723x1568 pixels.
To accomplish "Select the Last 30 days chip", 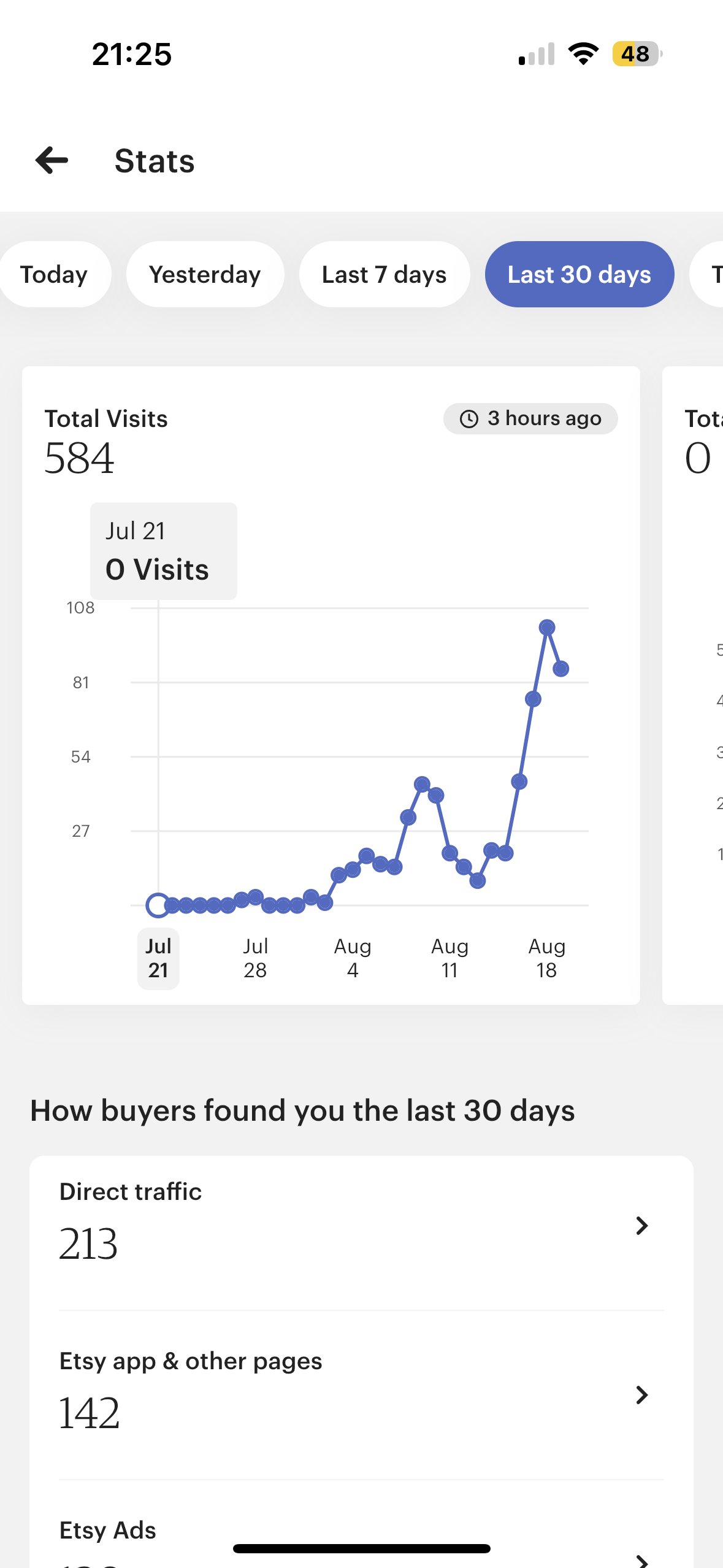I will click(580, 274).
